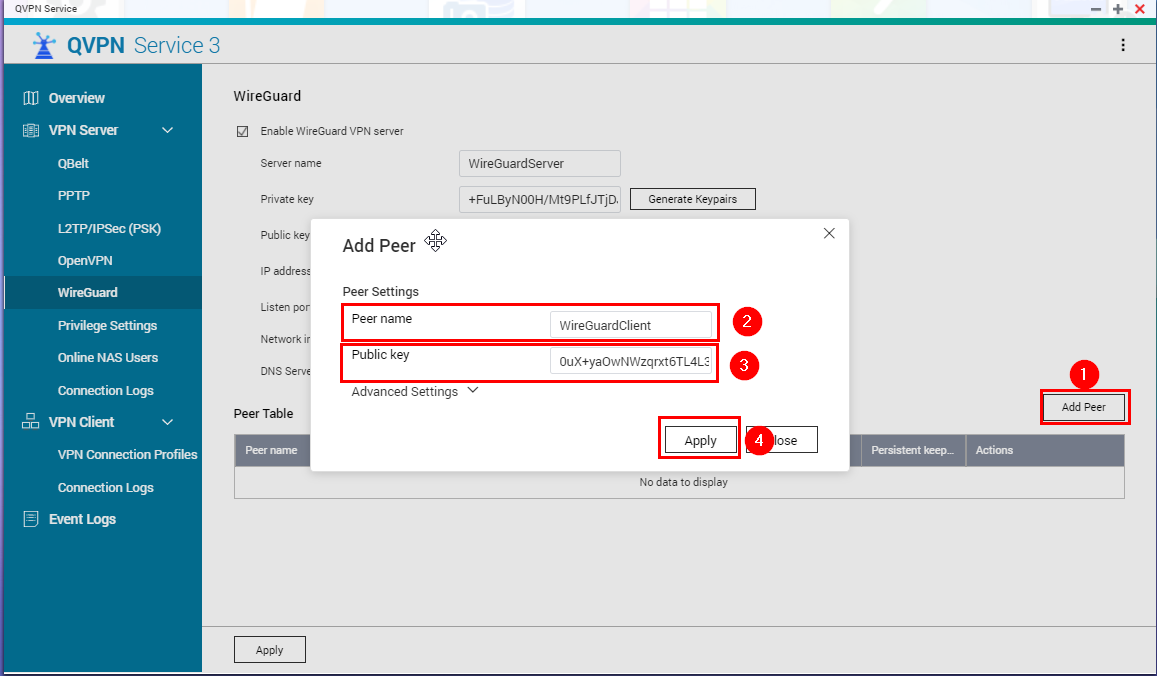1157x676 pixels.
Task: Collapse the VPN Server section chevron
Action: tap(167, 131)
